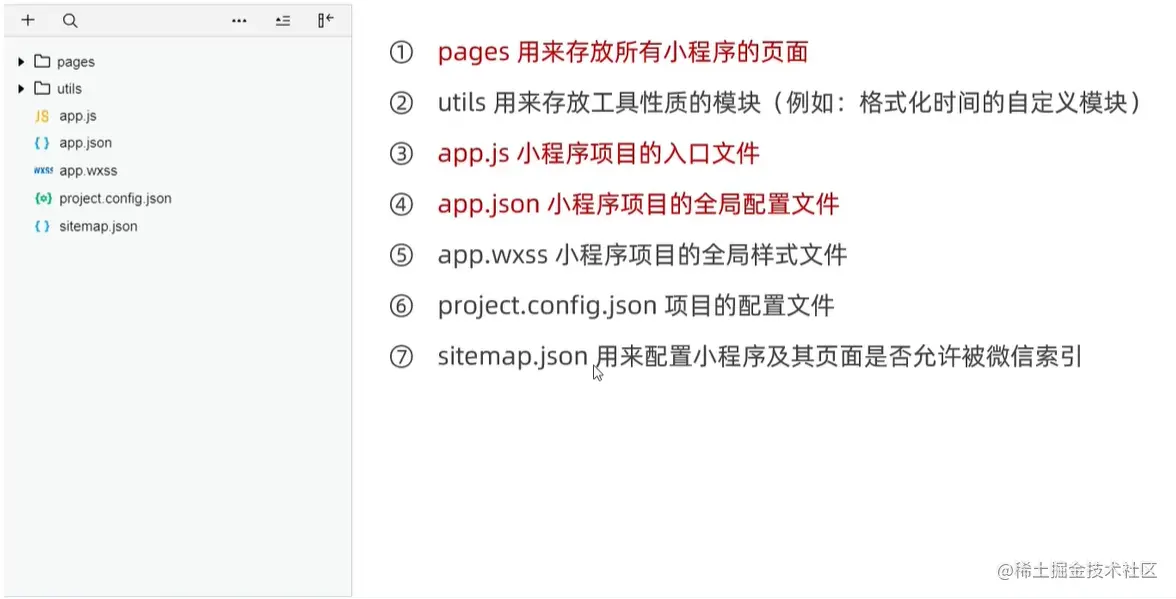Open project.config.json in file tree

(115, 198)
